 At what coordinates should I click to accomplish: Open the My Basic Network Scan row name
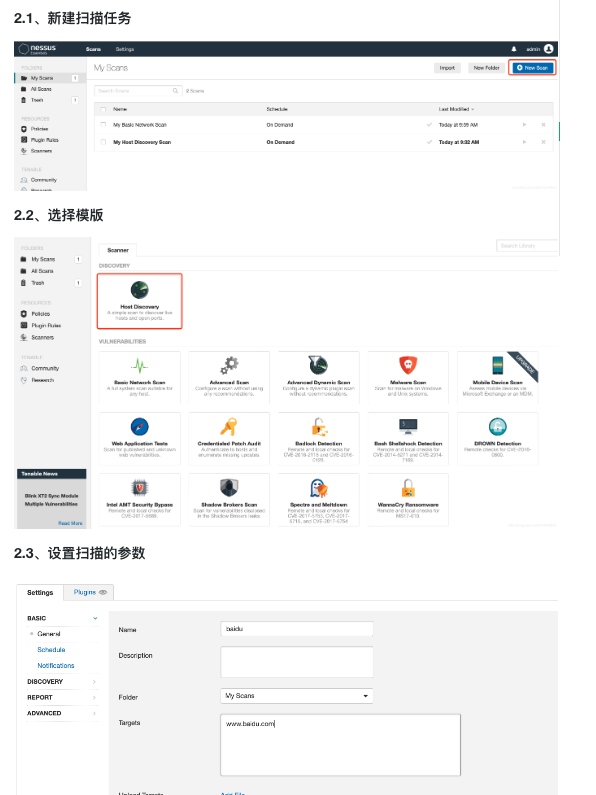139,125
